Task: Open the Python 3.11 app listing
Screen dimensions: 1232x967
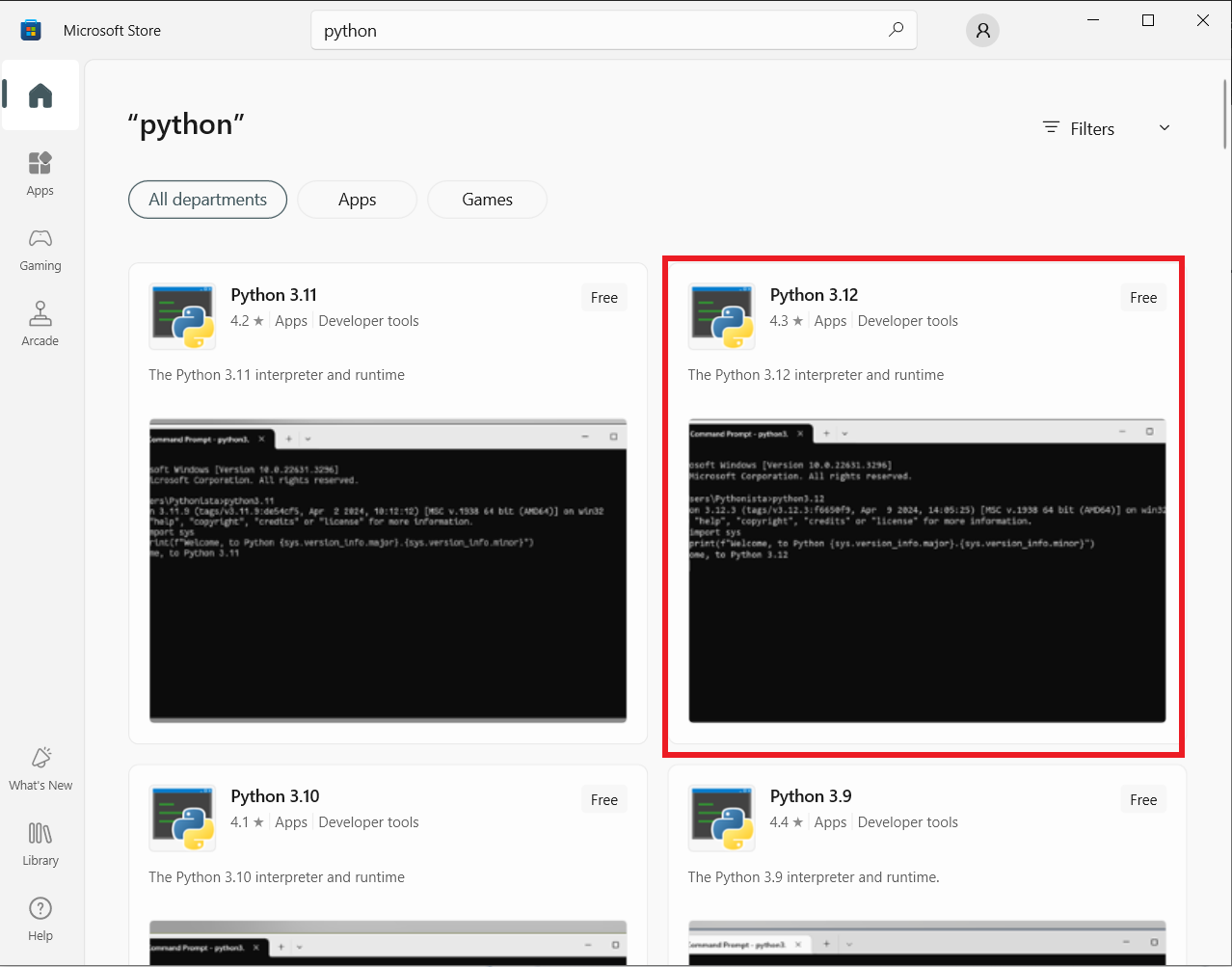Action: [274, 294]
